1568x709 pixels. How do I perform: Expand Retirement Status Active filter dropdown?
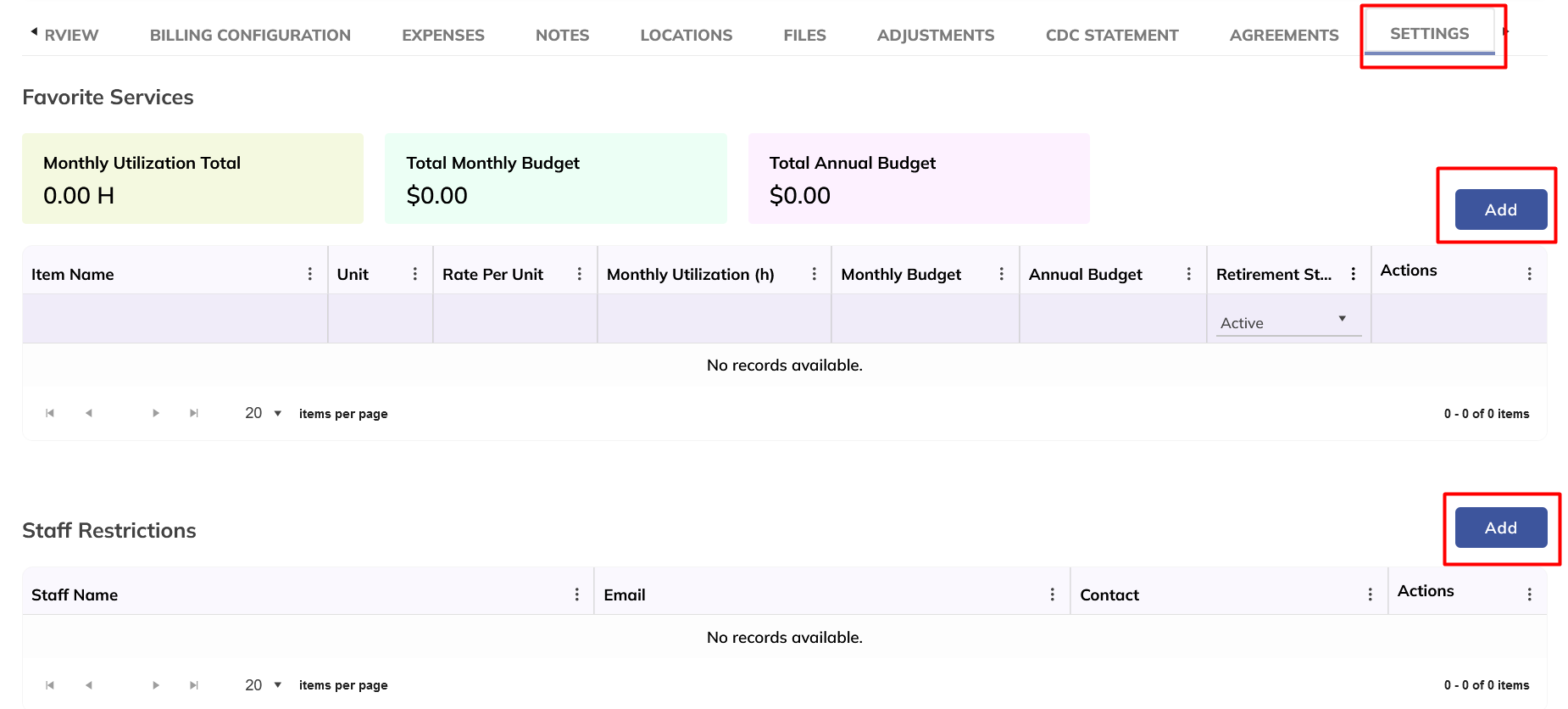pos(1342,320)
